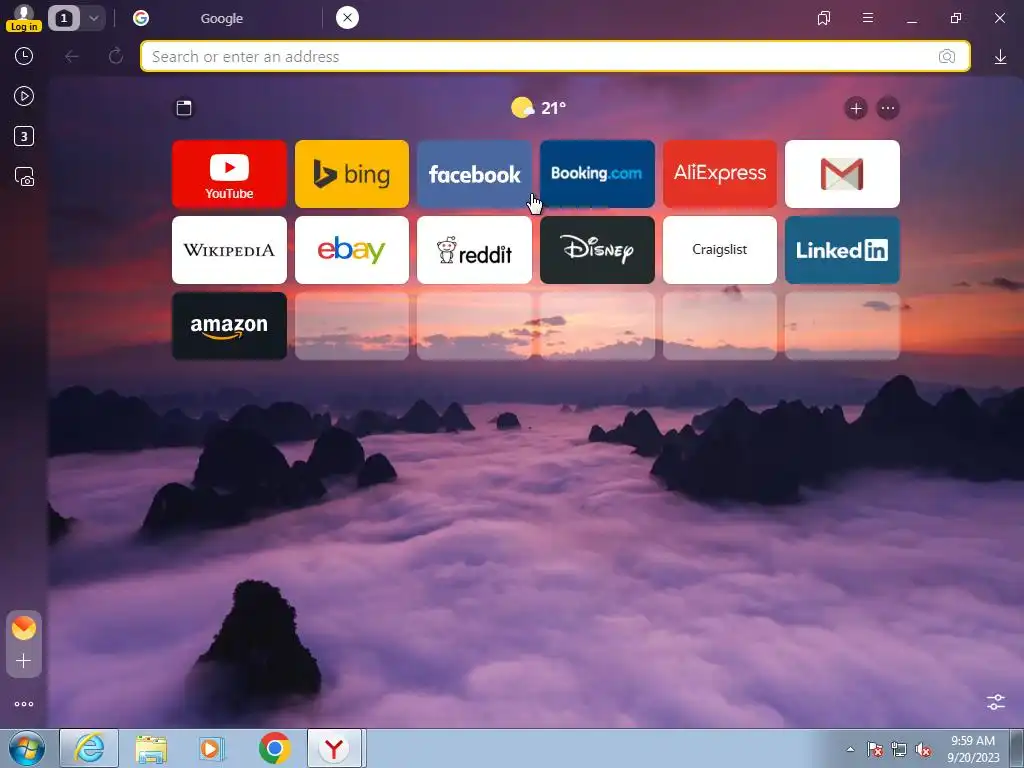Open the Disney speed dial tile

tap(597, 250)
